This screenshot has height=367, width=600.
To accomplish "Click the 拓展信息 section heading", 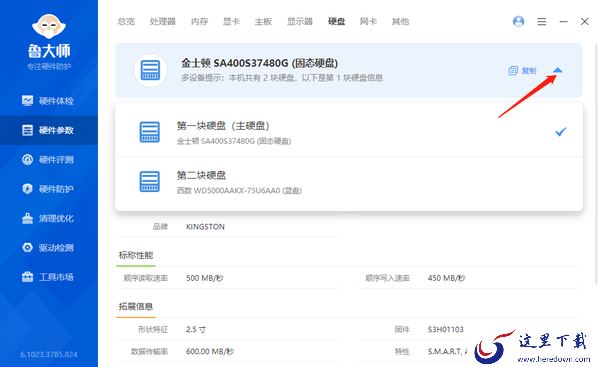I will [x=136, y=307].
